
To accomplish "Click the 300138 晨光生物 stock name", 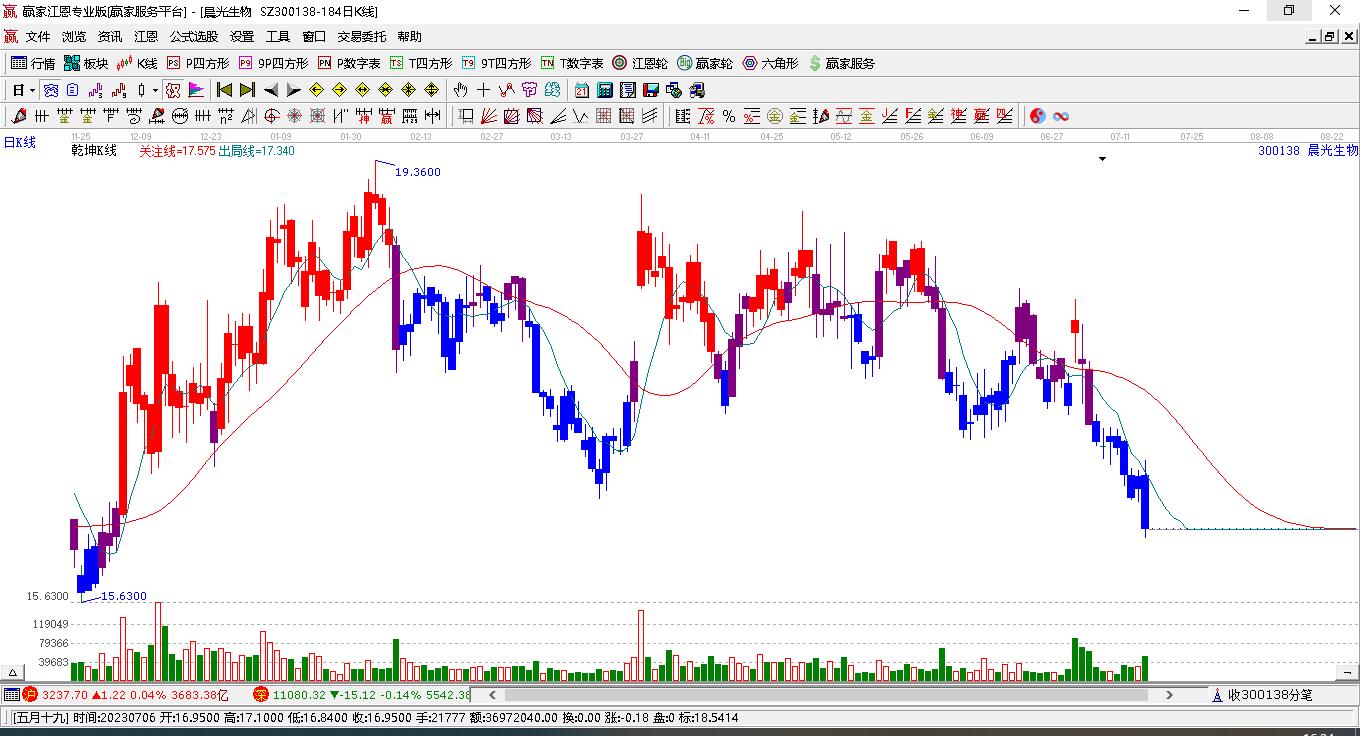I will click(x=1308, y=151).
